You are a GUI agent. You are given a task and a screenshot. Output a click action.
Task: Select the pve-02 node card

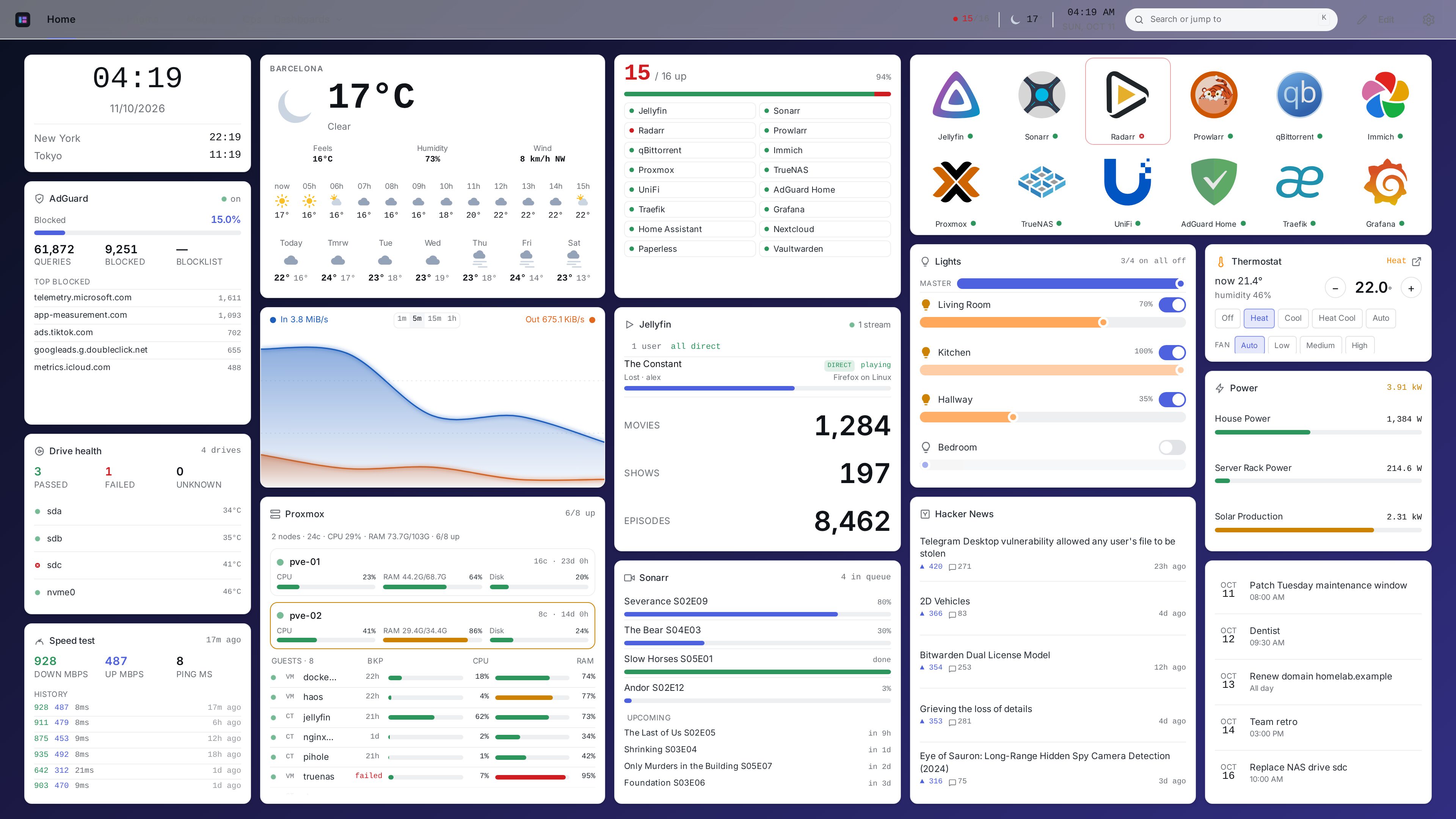(x=432, y=626)
